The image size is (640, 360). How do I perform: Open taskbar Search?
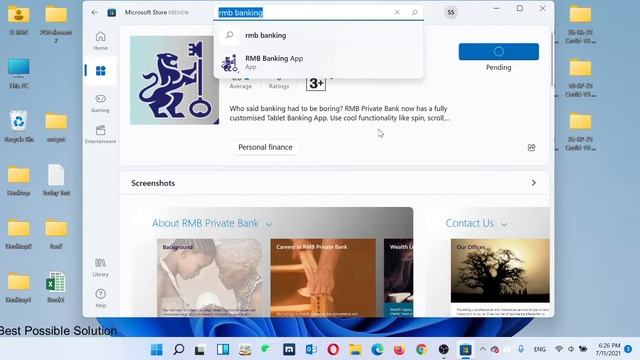(x=179, y=349)
